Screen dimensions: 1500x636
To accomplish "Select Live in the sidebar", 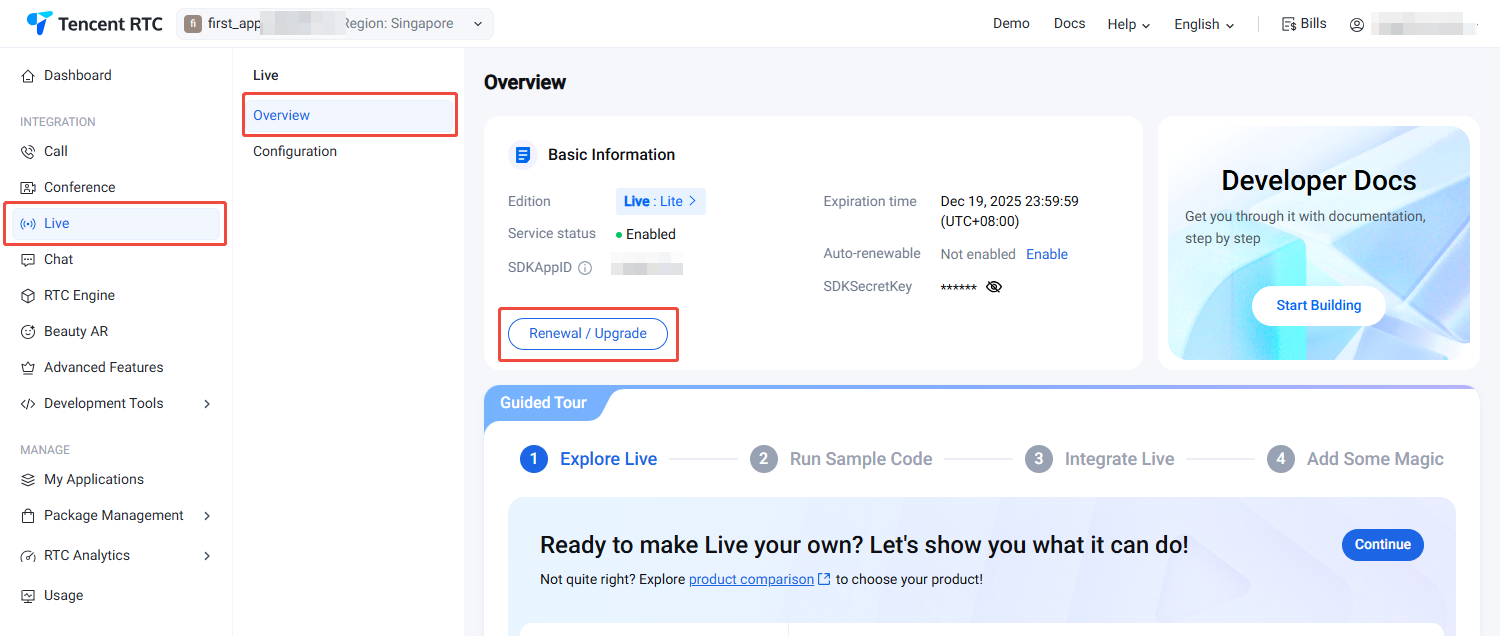I will pyautogui.click(x=116, y=223).
